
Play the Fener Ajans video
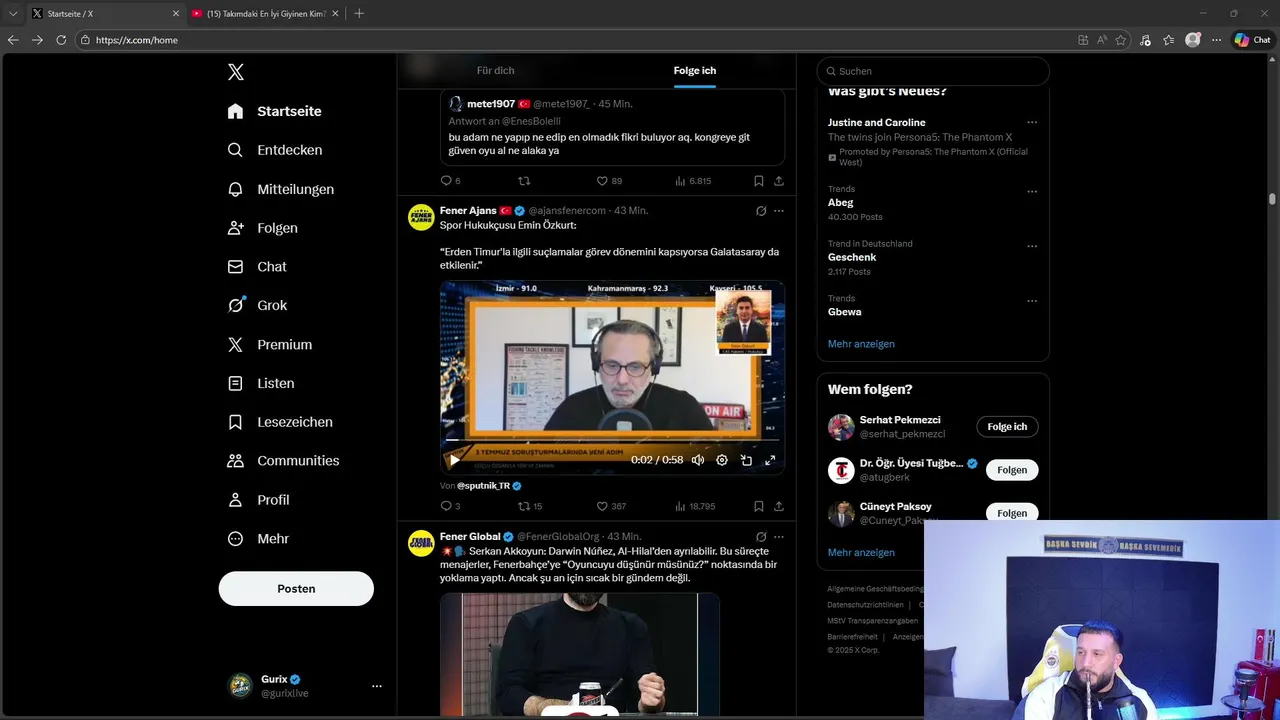point(454,460)
